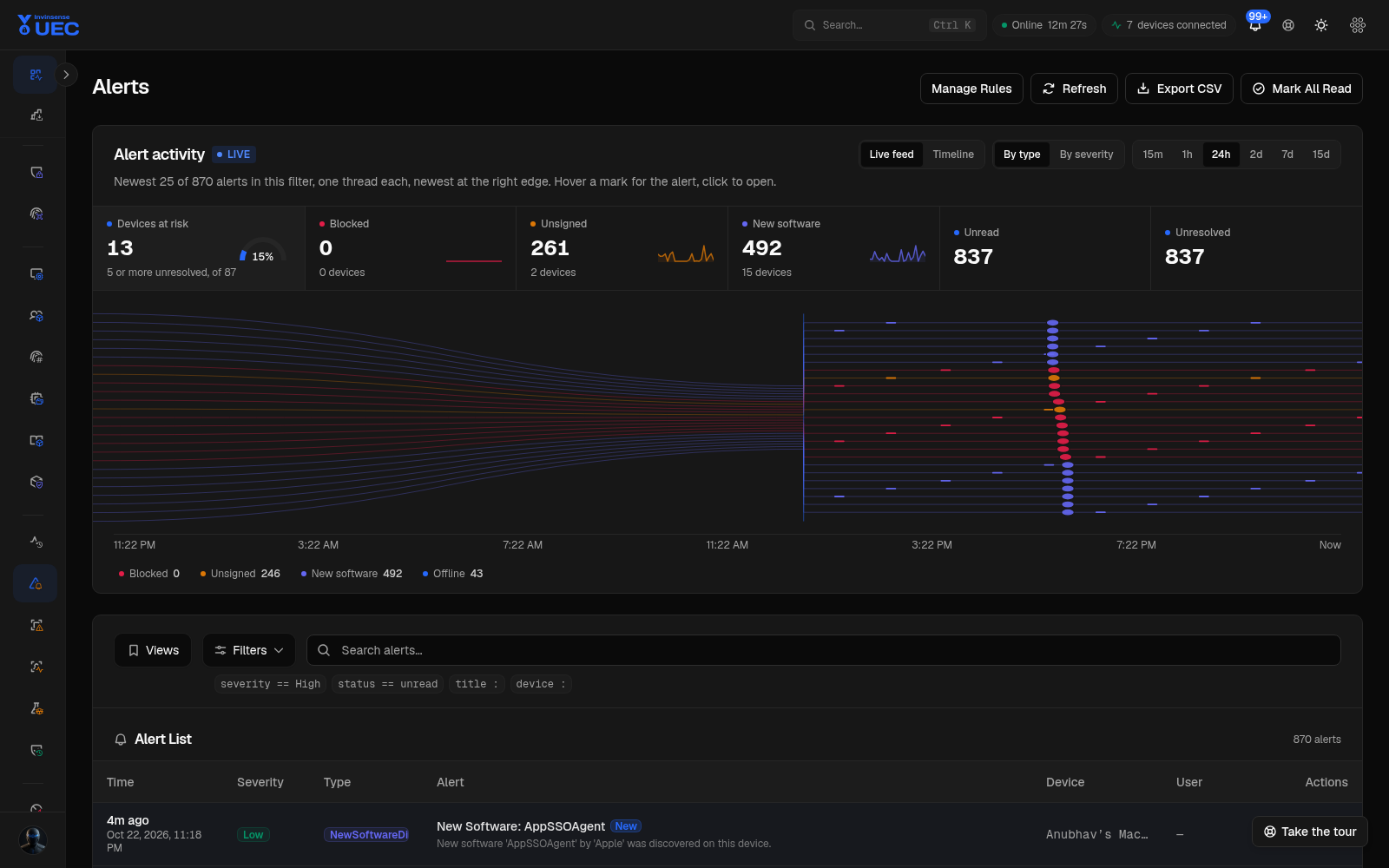Select the 24h time range
The image size is (1389, 868).
click(1221, 155)
